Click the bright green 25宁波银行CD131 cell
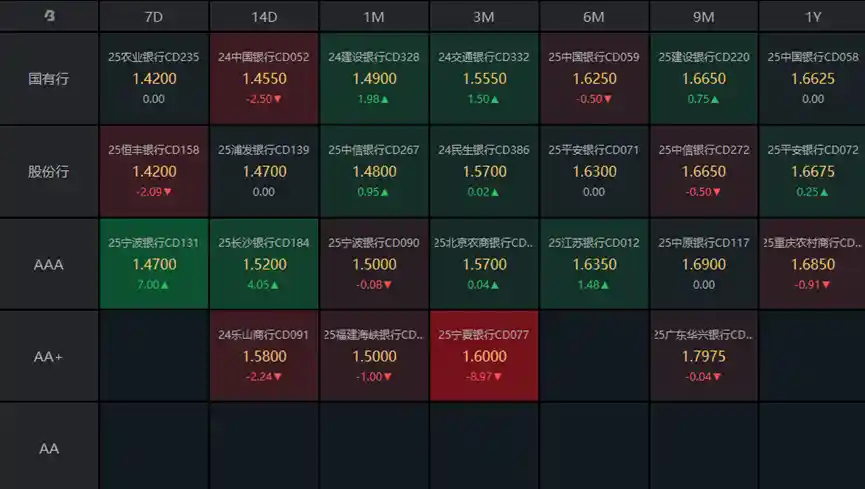865x489 pixels. click(154, 264)
